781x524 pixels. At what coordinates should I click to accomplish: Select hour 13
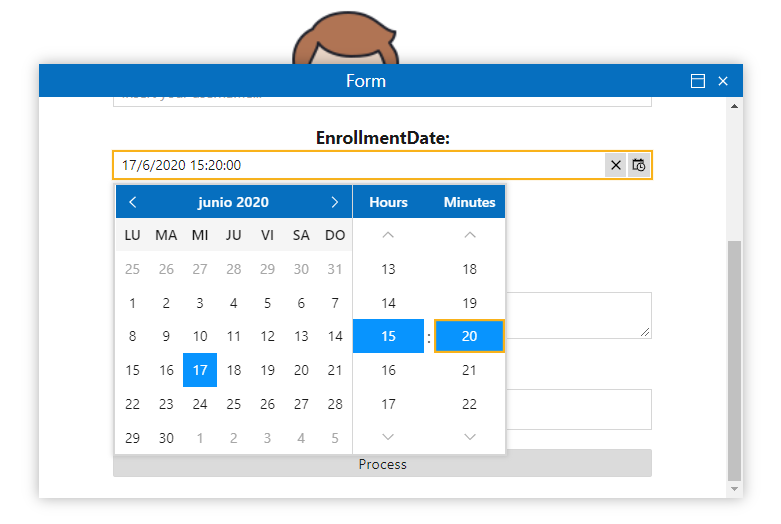click(388, 269)
